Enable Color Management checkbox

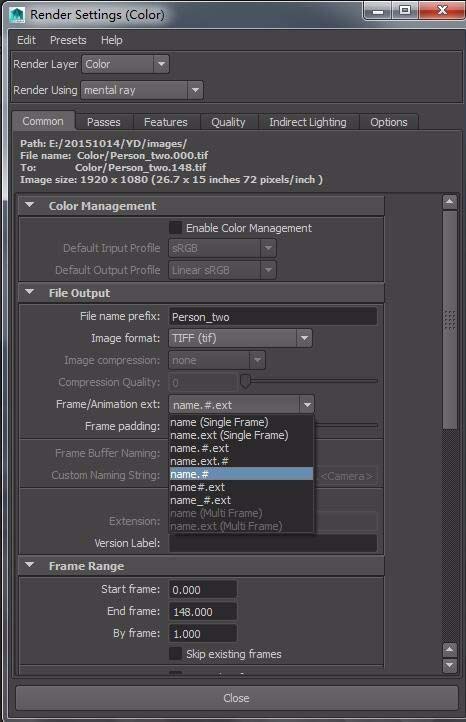175,227
